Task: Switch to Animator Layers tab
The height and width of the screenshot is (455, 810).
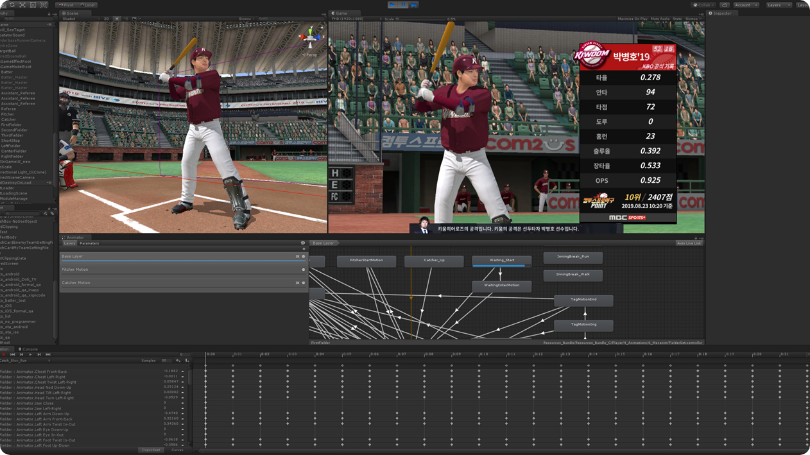Action: pos(69,243)
